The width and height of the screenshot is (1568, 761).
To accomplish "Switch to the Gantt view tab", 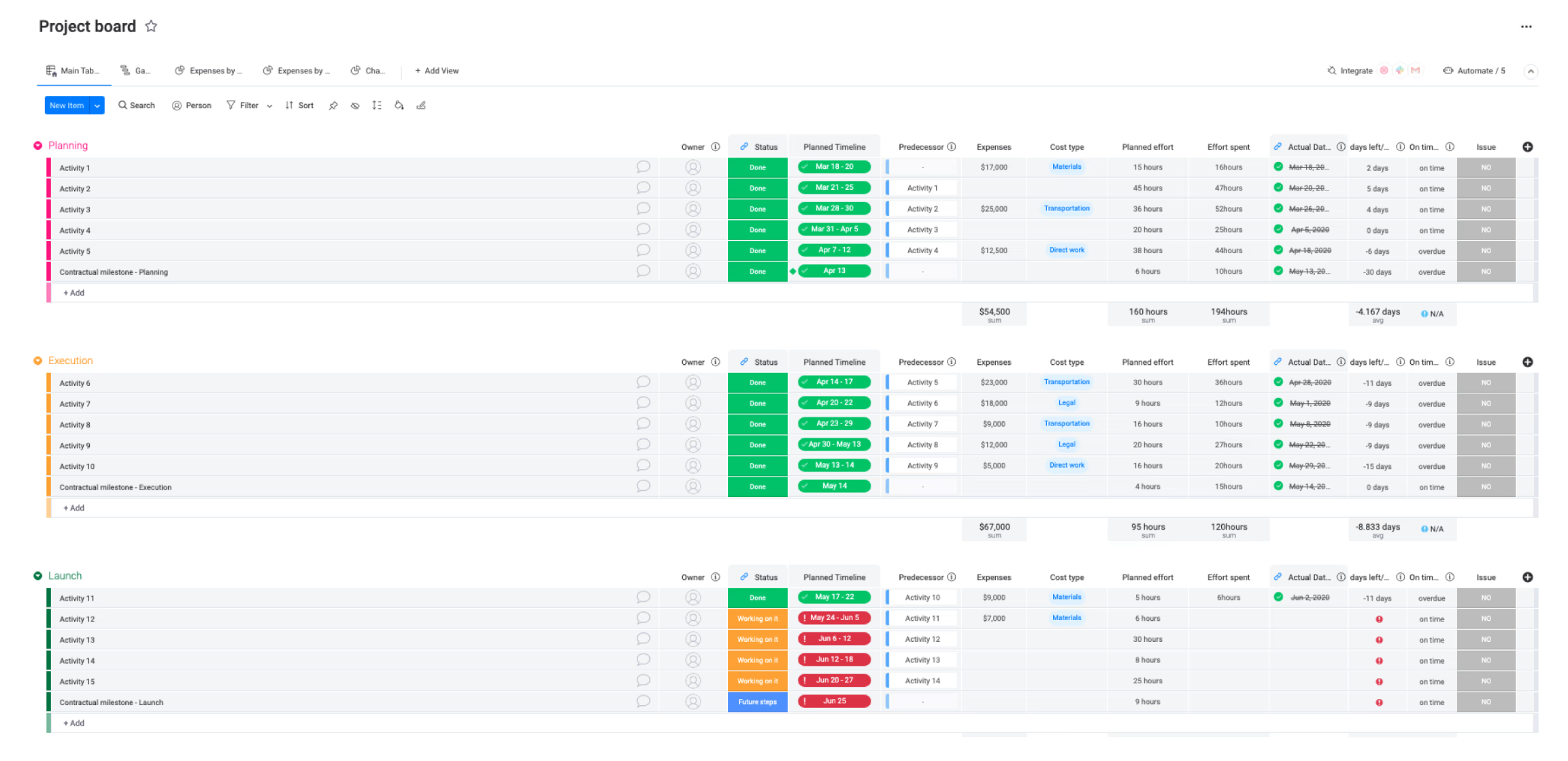I will click(x=135, y=71).
